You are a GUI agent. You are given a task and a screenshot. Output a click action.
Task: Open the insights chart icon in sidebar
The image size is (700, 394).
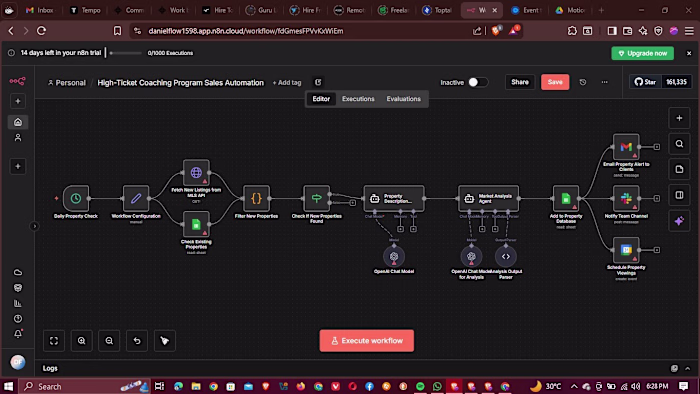(18, 303)
